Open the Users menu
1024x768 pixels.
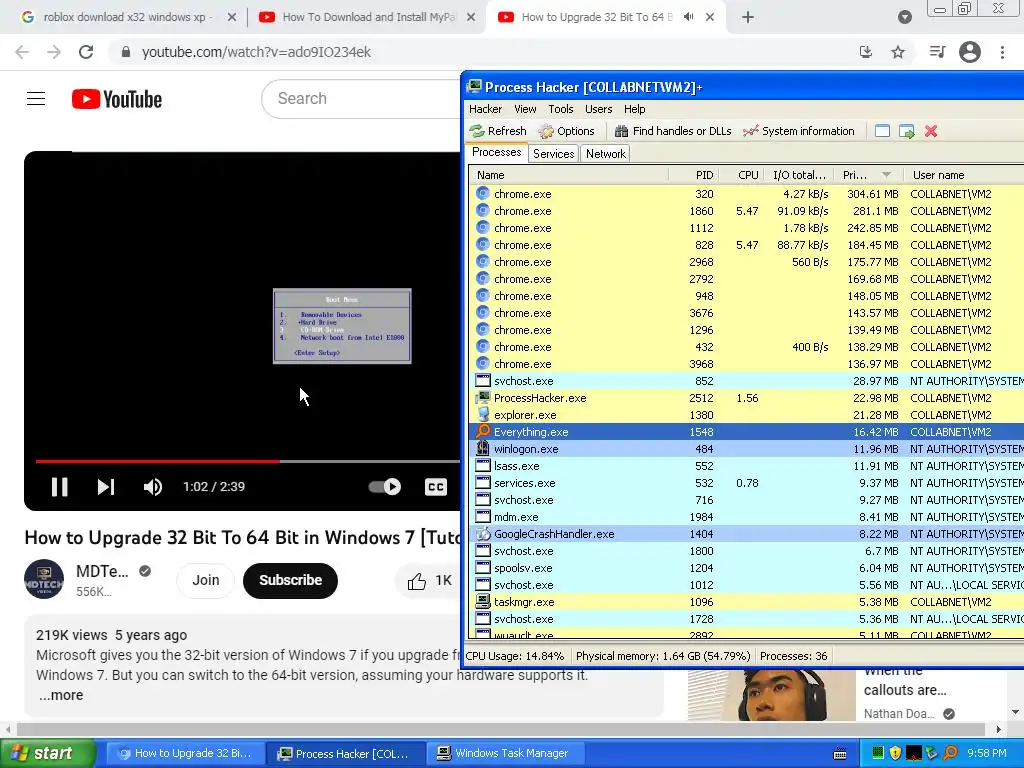coord(598,109)
